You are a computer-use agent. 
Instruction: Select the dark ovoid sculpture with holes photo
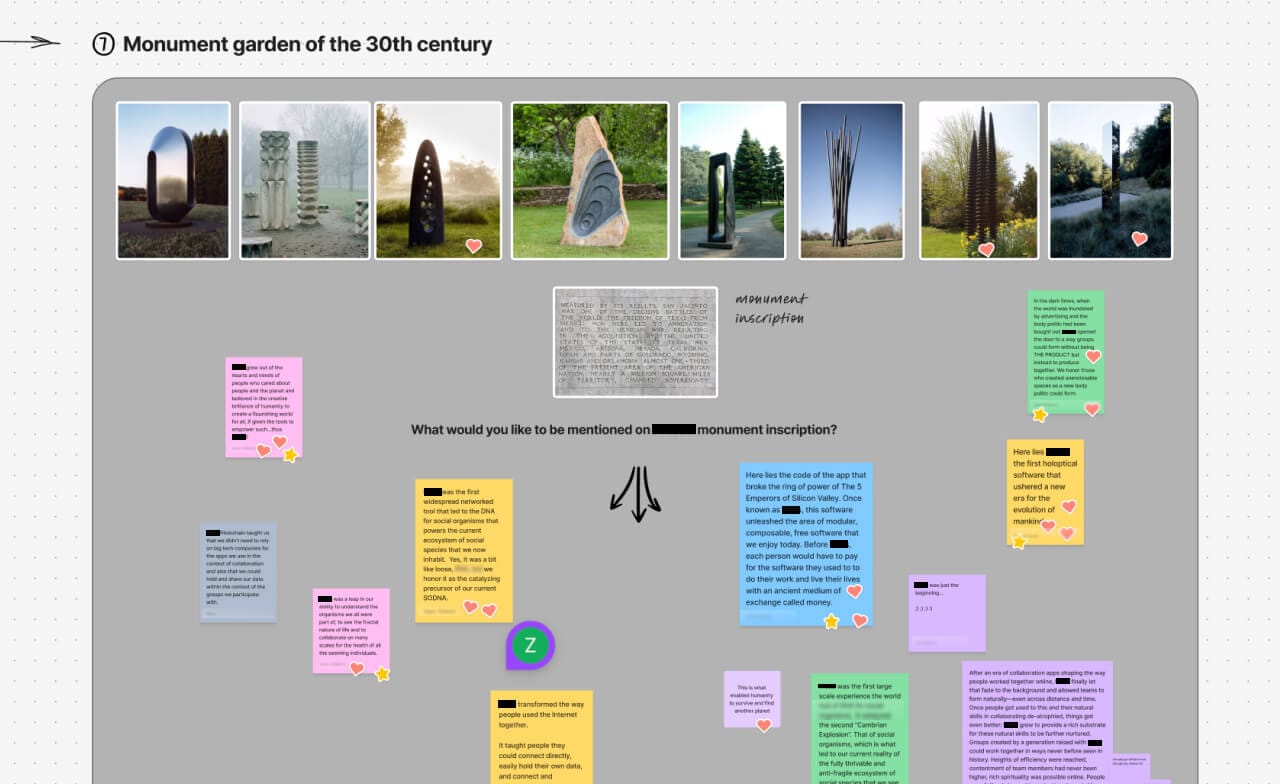pos(438,180)
